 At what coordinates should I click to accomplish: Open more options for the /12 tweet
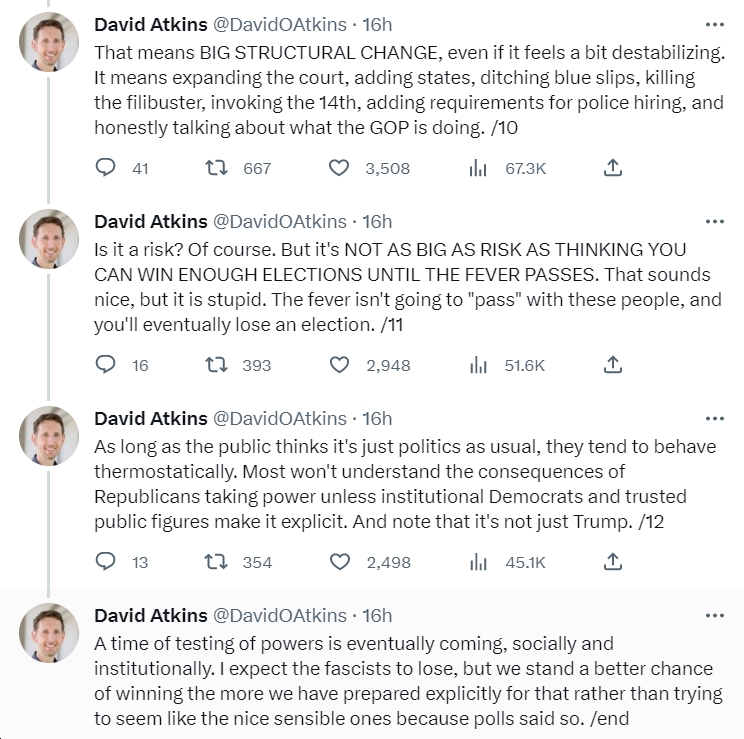(x=715, y=419)
